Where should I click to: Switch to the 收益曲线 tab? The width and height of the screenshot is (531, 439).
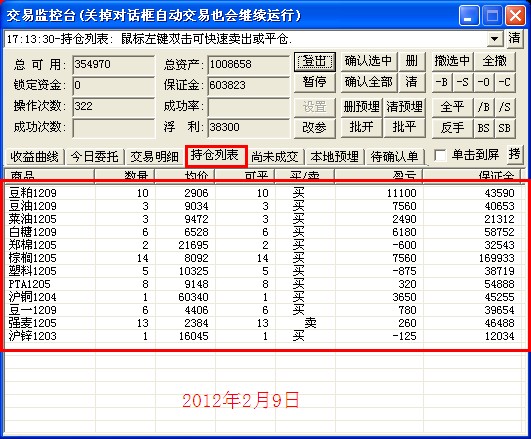(34, 157)
